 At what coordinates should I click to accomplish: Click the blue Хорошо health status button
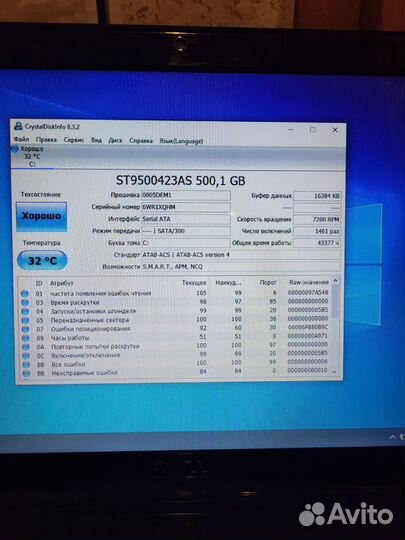[x=41, y=216]
